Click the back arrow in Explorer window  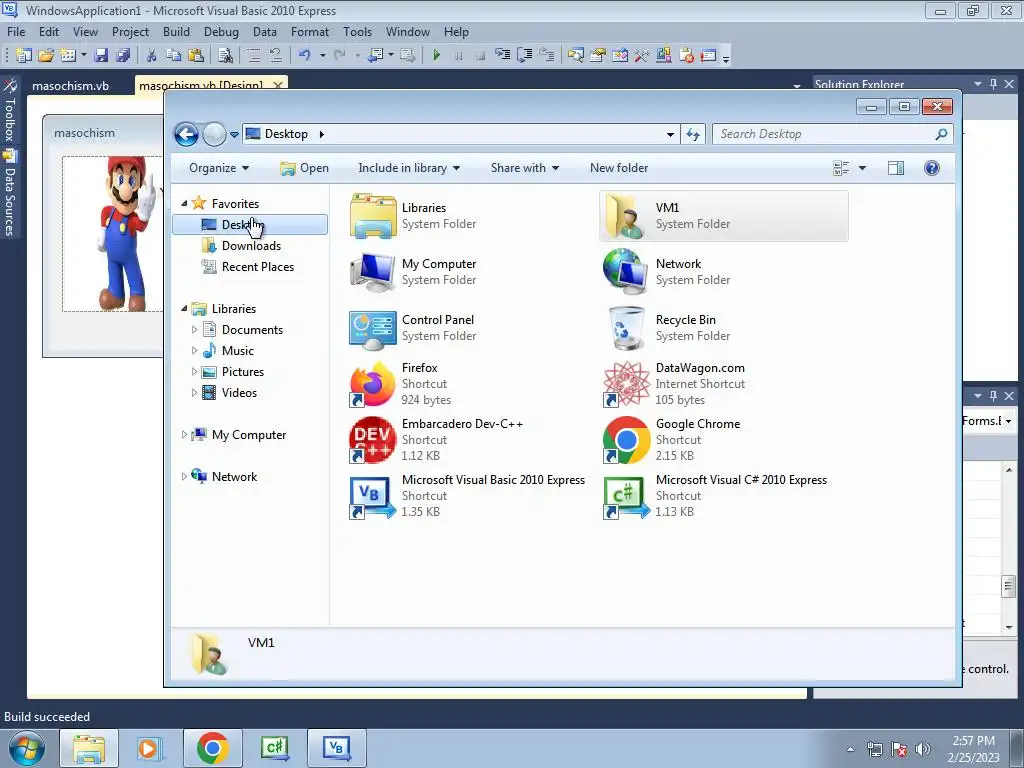click(186, 135)
